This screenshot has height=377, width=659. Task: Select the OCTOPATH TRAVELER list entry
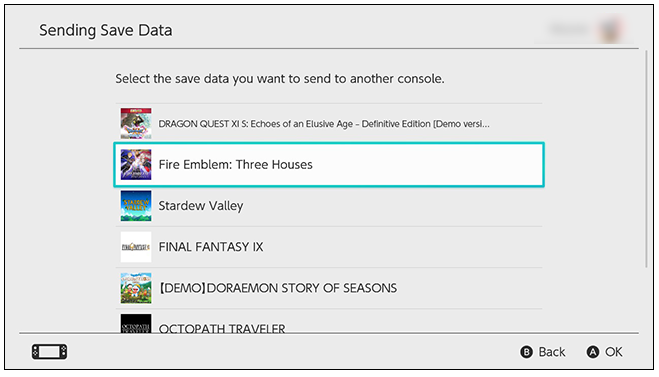329,322
